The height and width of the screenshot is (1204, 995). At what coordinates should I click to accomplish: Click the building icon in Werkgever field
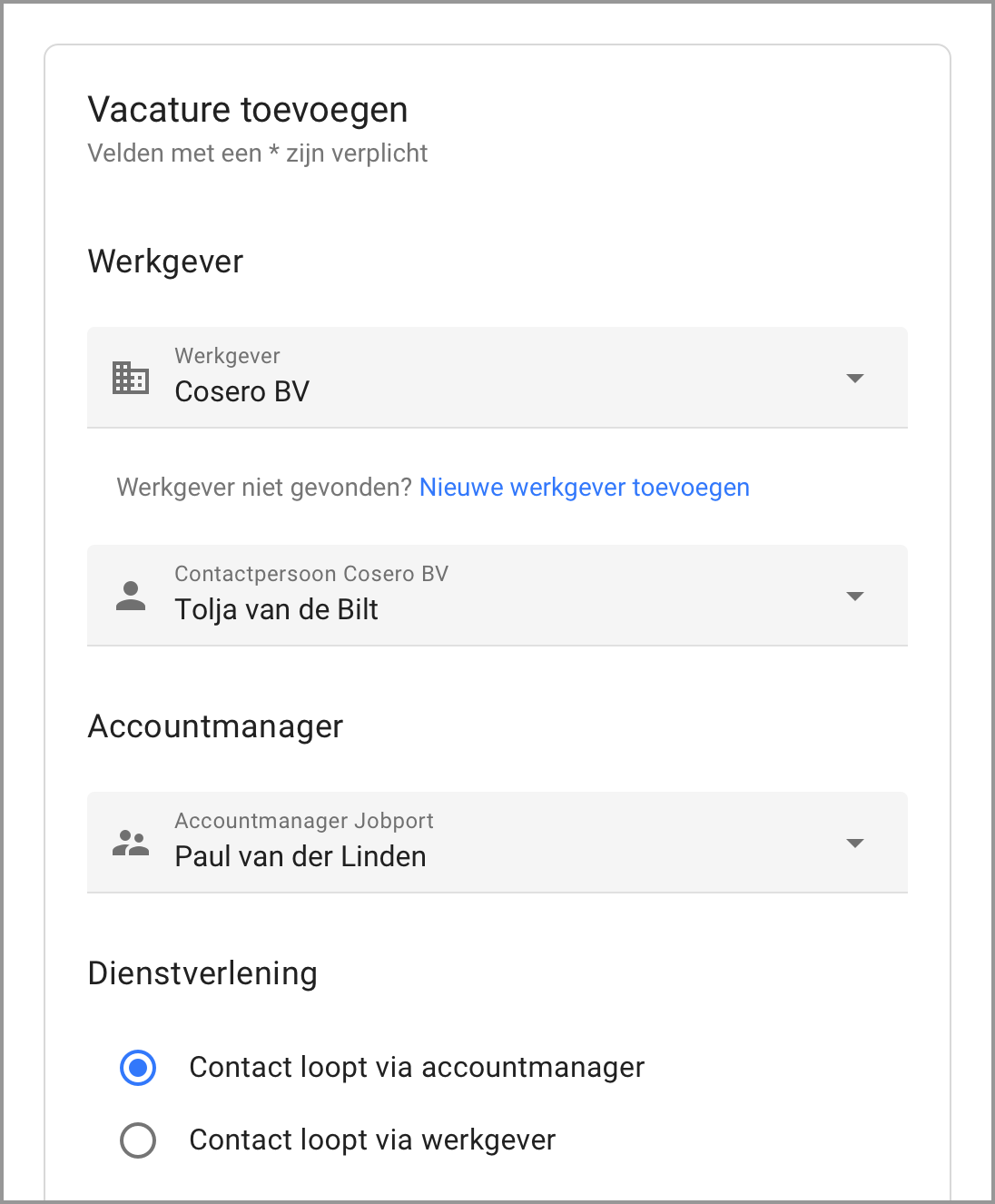[x=131, y=378]
